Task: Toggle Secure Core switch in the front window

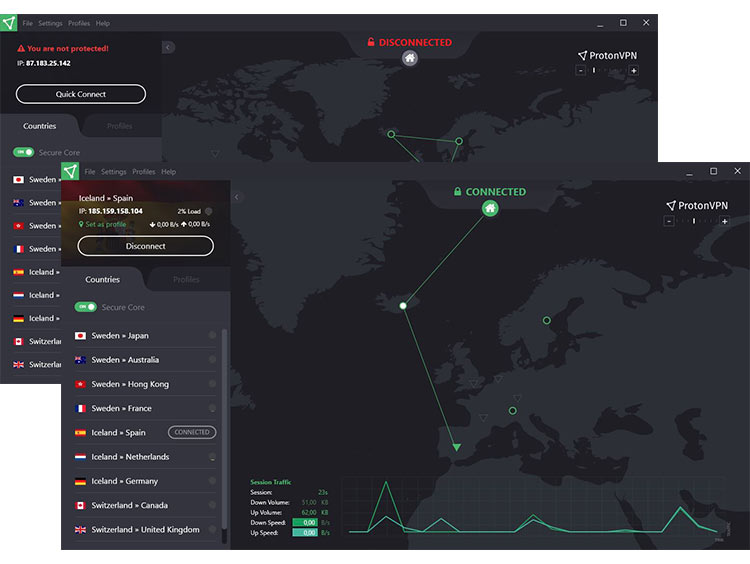Action: coord(86,307)
